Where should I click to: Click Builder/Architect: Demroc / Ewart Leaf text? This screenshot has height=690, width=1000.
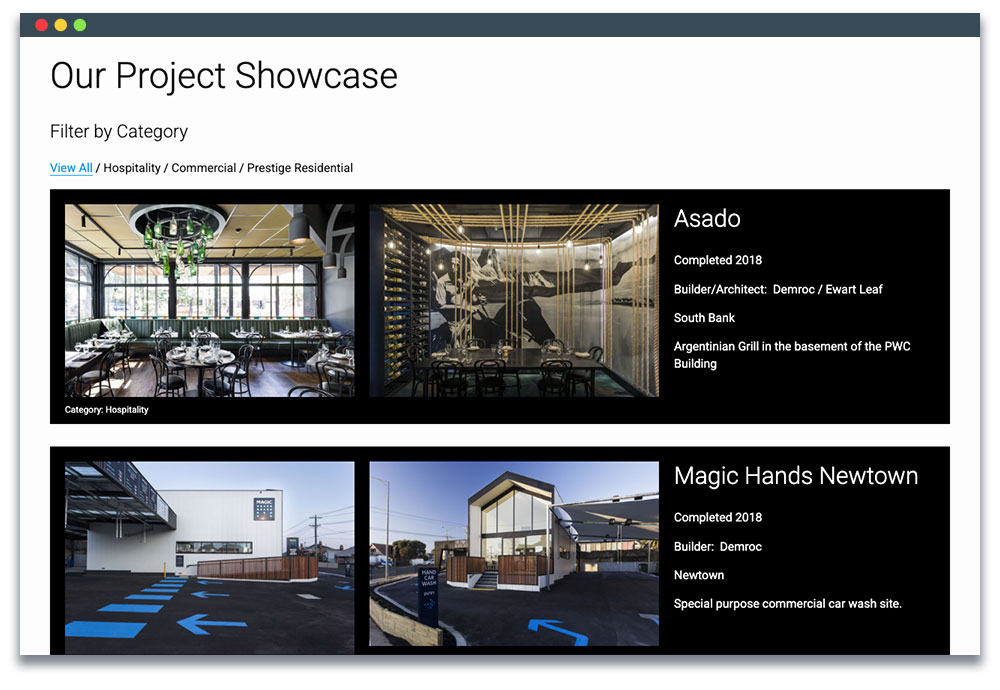pos(778,289)
